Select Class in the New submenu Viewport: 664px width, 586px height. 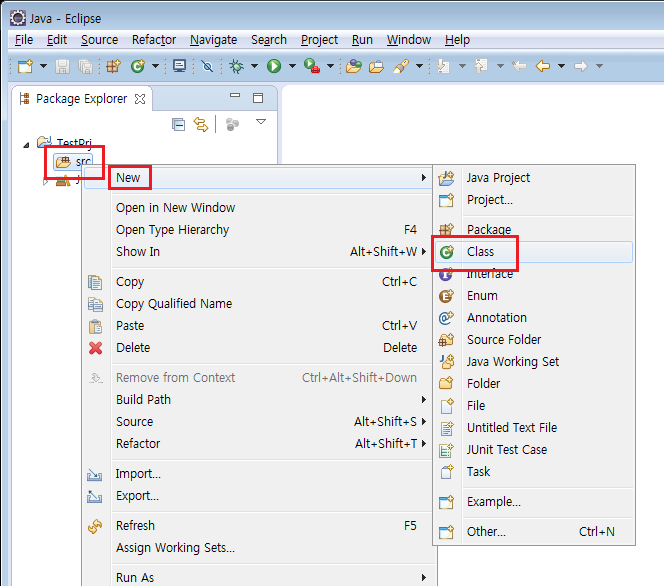(534, 252)
